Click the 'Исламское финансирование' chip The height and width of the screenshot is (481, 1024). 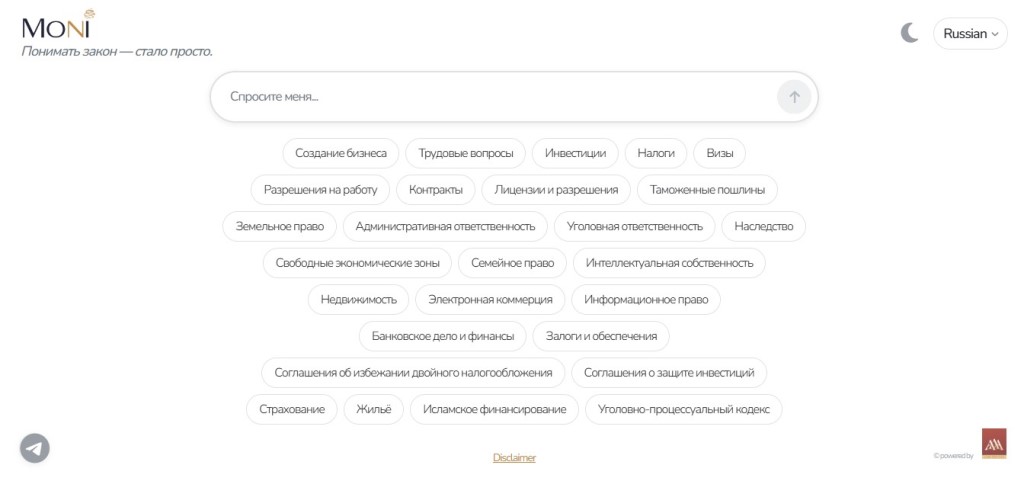(494, 409)
